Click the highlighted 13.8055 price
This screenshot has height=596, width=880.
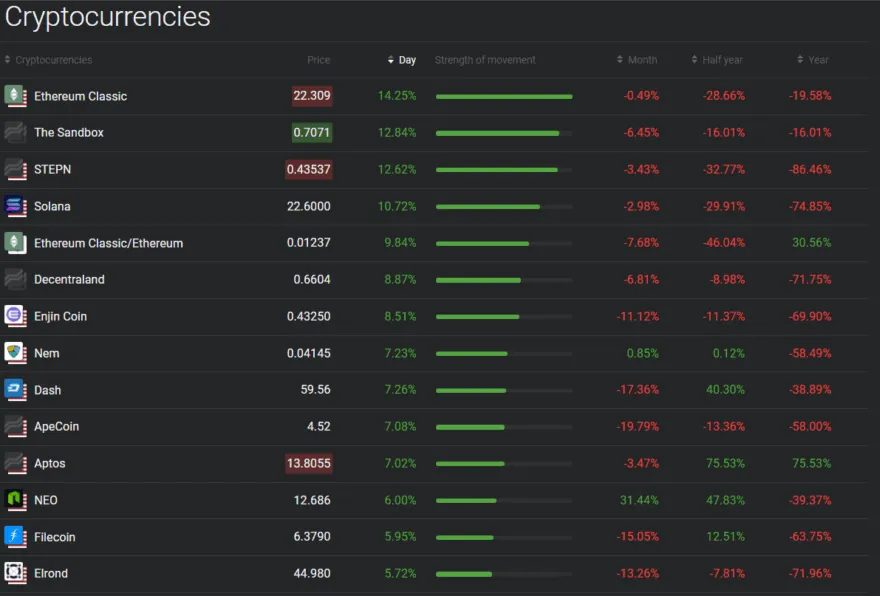click(309, 463)
